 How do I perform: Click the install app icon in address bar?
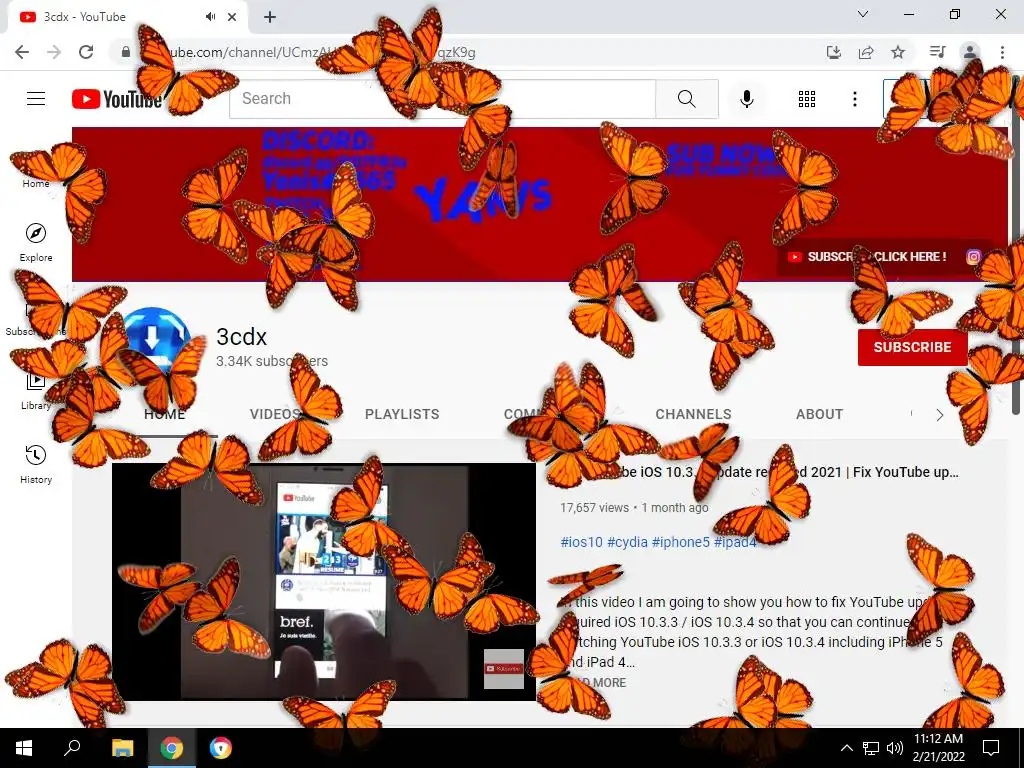click(834, 52)
